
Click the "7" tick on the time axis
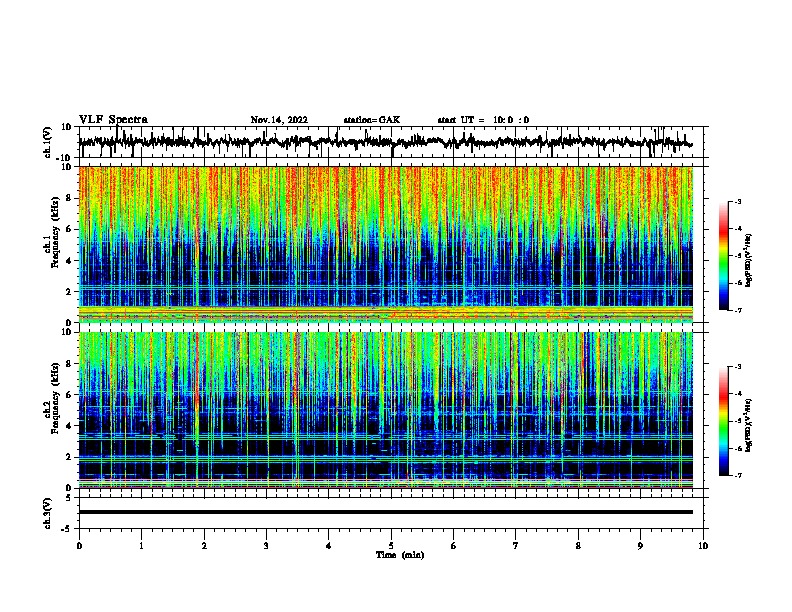(x=516, y=546)
